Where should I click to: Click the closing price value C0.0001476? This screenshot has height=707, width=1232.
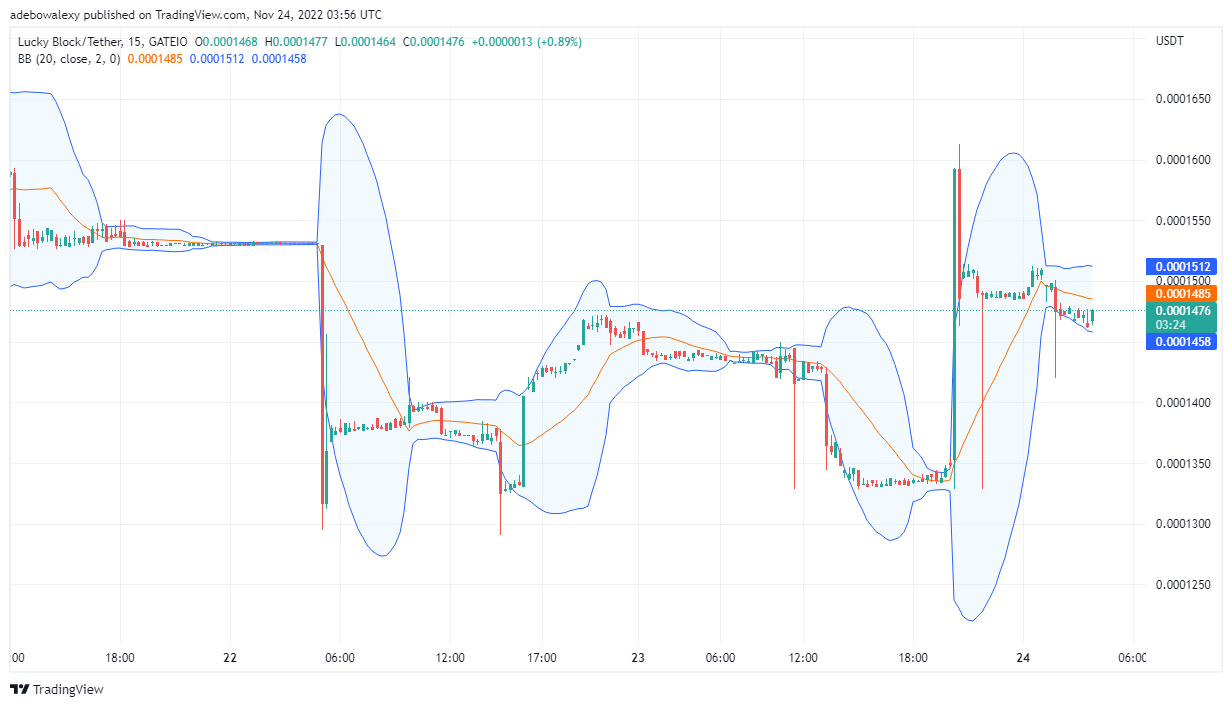(x=434, y=42)
